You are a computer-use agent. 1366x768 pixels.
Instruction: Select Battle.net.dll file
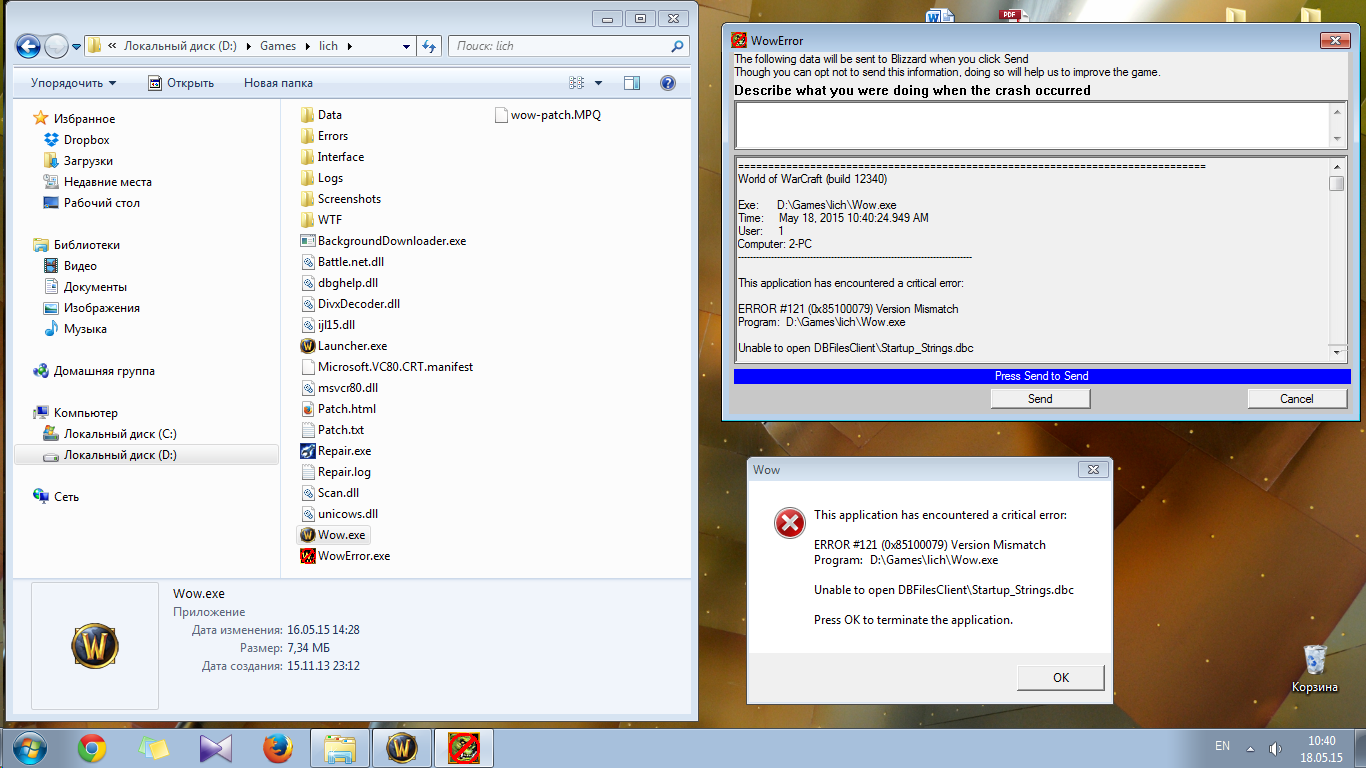[x=342, y=262]
